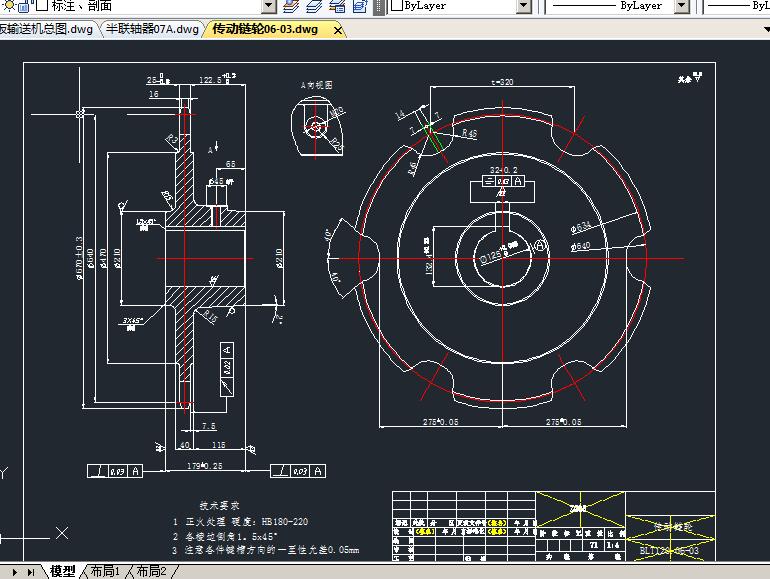Select the 179±0.25 width dimension
This screenshot has height=579, width=770.
(x=205, y=466)
